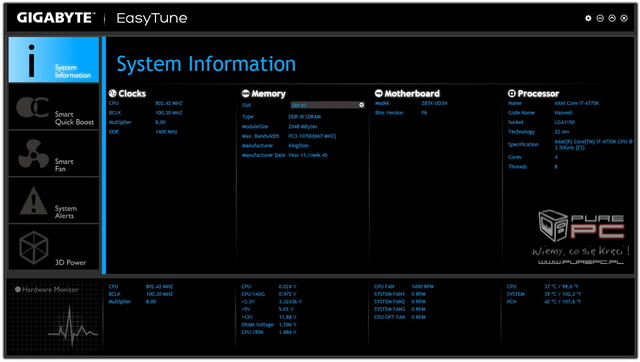Image resolution: width=640 pixels, height=362 pixels.
Task: Select the ModuleSize value 2048 MBytes
Action: pos(302,127)
